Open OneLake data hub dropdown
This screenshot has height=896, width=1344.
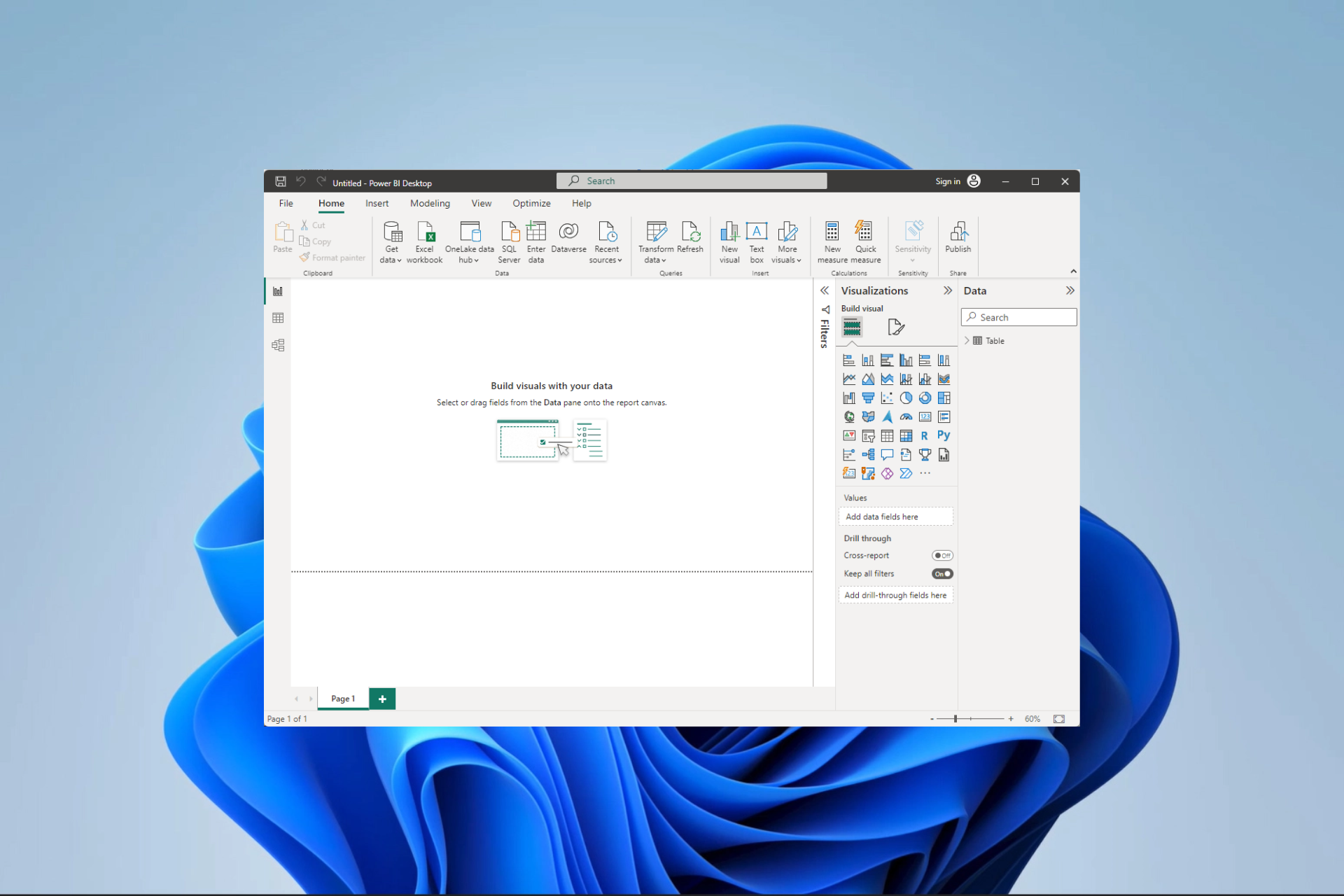pyautogui.click(x=470, y=260)
